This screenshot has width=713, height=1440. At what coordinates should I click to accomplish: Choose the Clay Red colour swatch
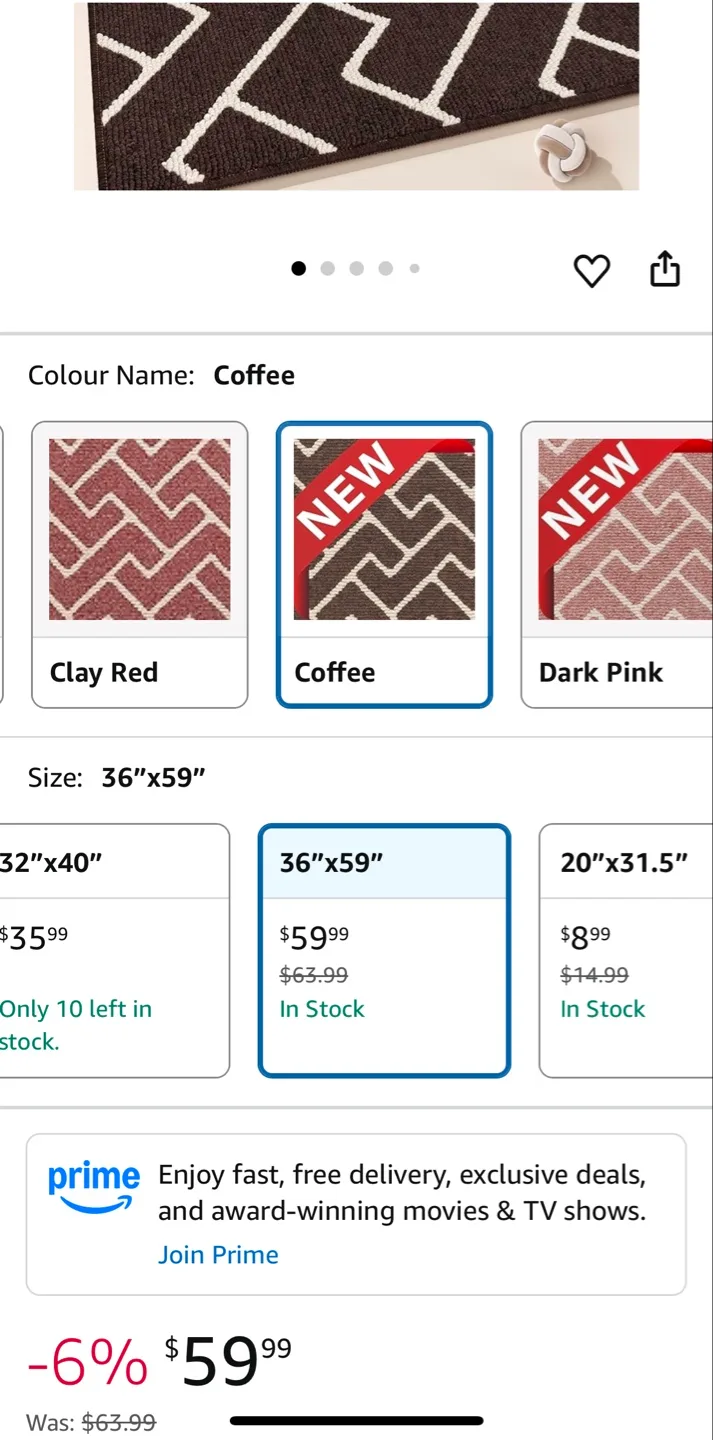(139, 563)
